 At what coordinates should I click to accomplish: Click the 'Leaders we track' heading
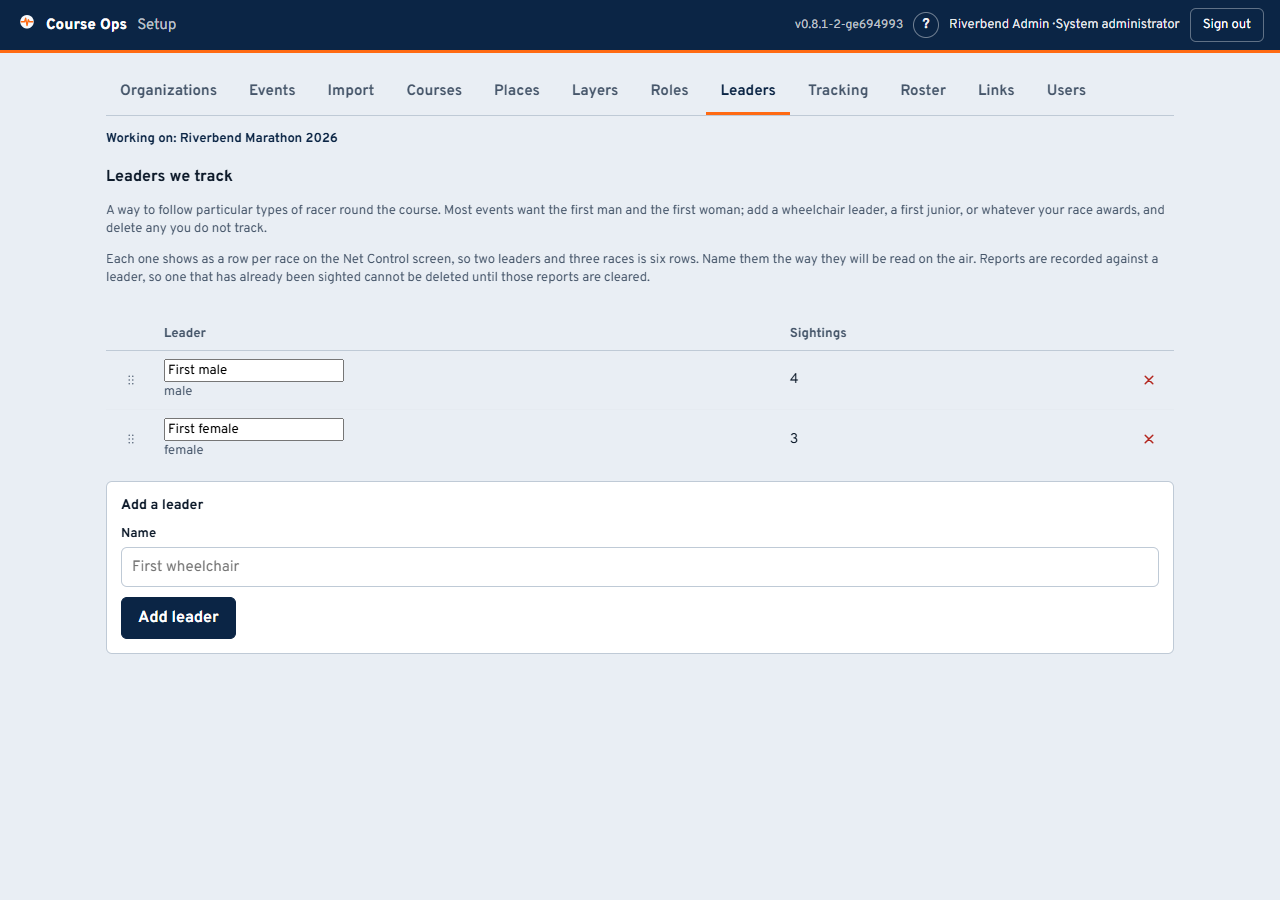[x=169, y=176]
